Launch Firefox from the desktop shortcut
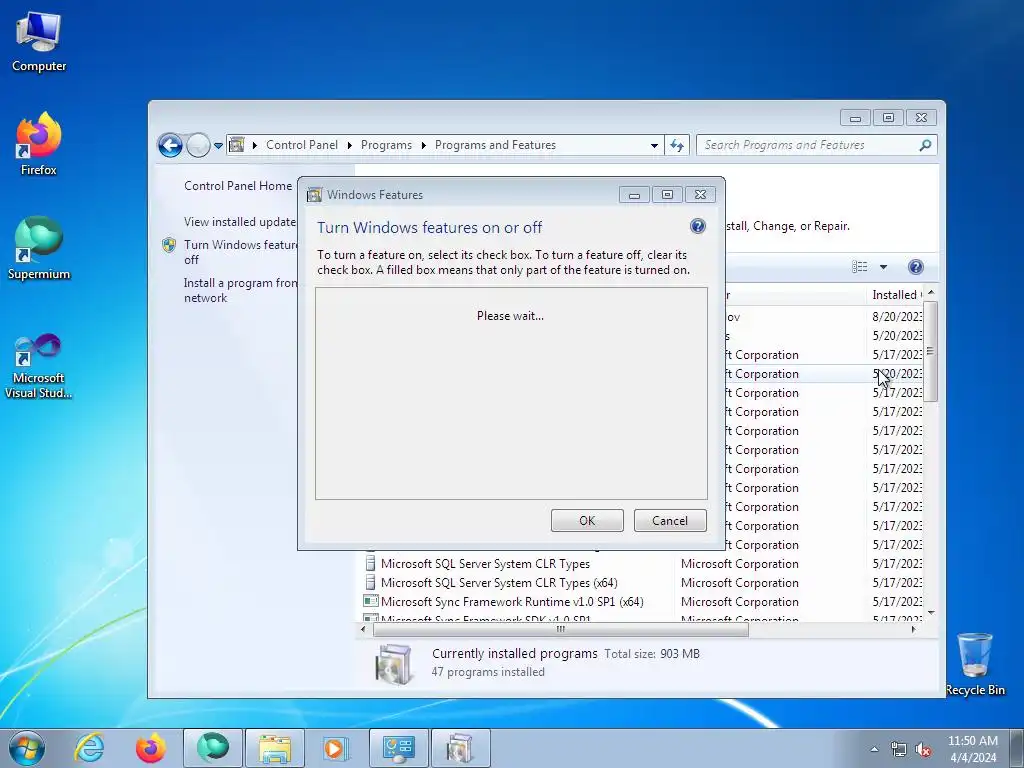Image resolution: width=1024 pixels, height=768 pixels. pyautogui.click(x=39, y=144)
